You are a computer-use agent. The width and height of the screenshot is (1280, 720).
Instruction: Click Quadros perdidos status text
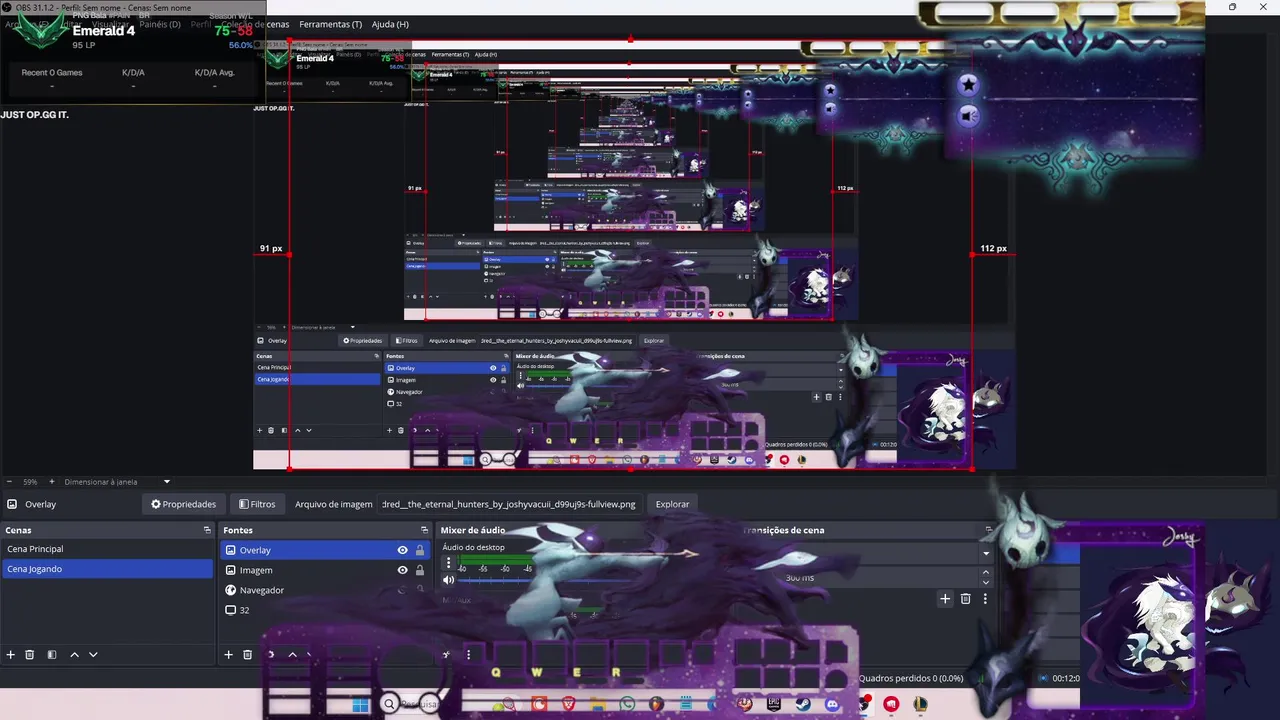point(911,678)
